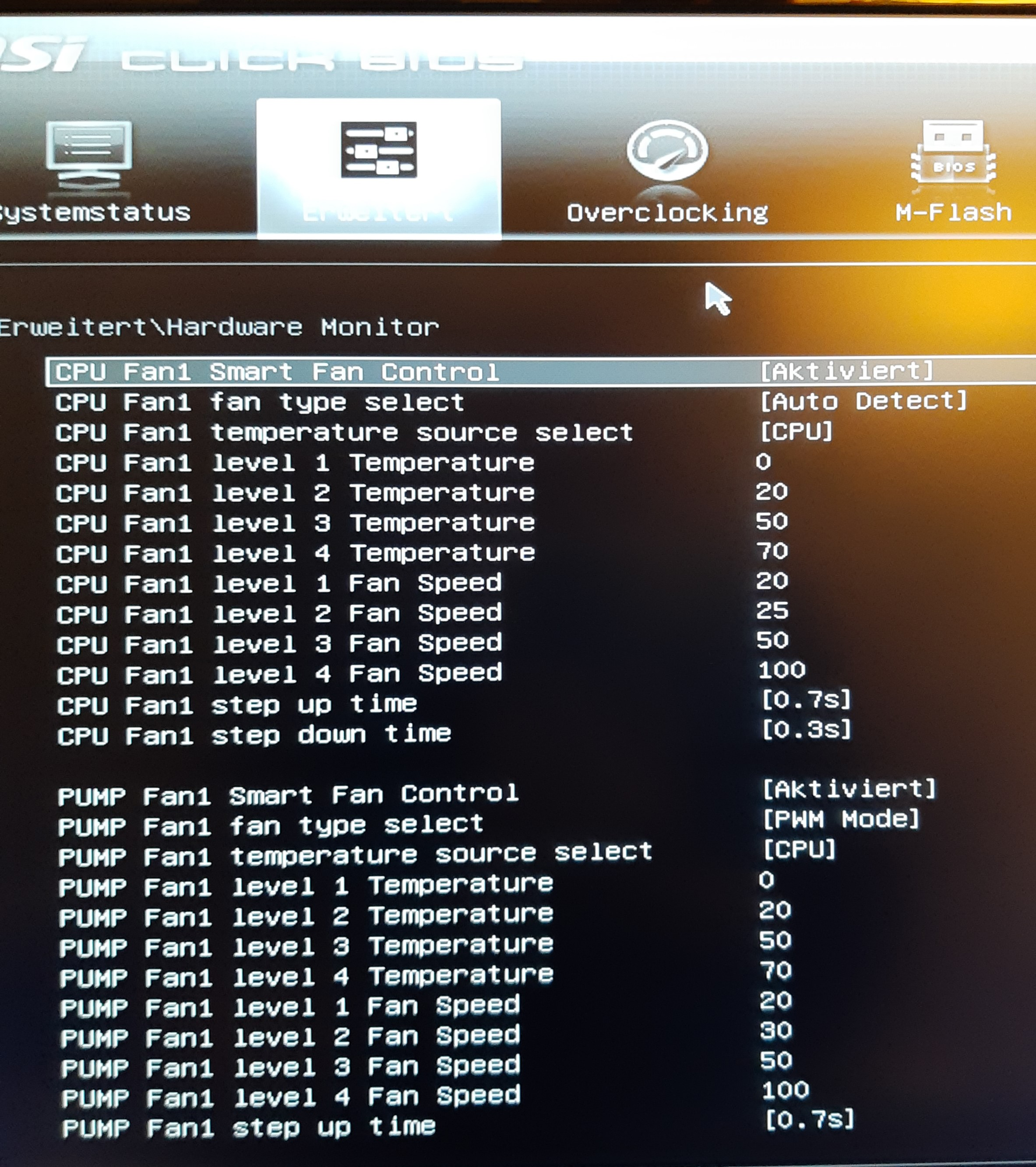Viewport: 1036px width, 1167px height.
Task: Edit PUMP Fan1 level 3 Temperature value 50
Action: [775, 941]
